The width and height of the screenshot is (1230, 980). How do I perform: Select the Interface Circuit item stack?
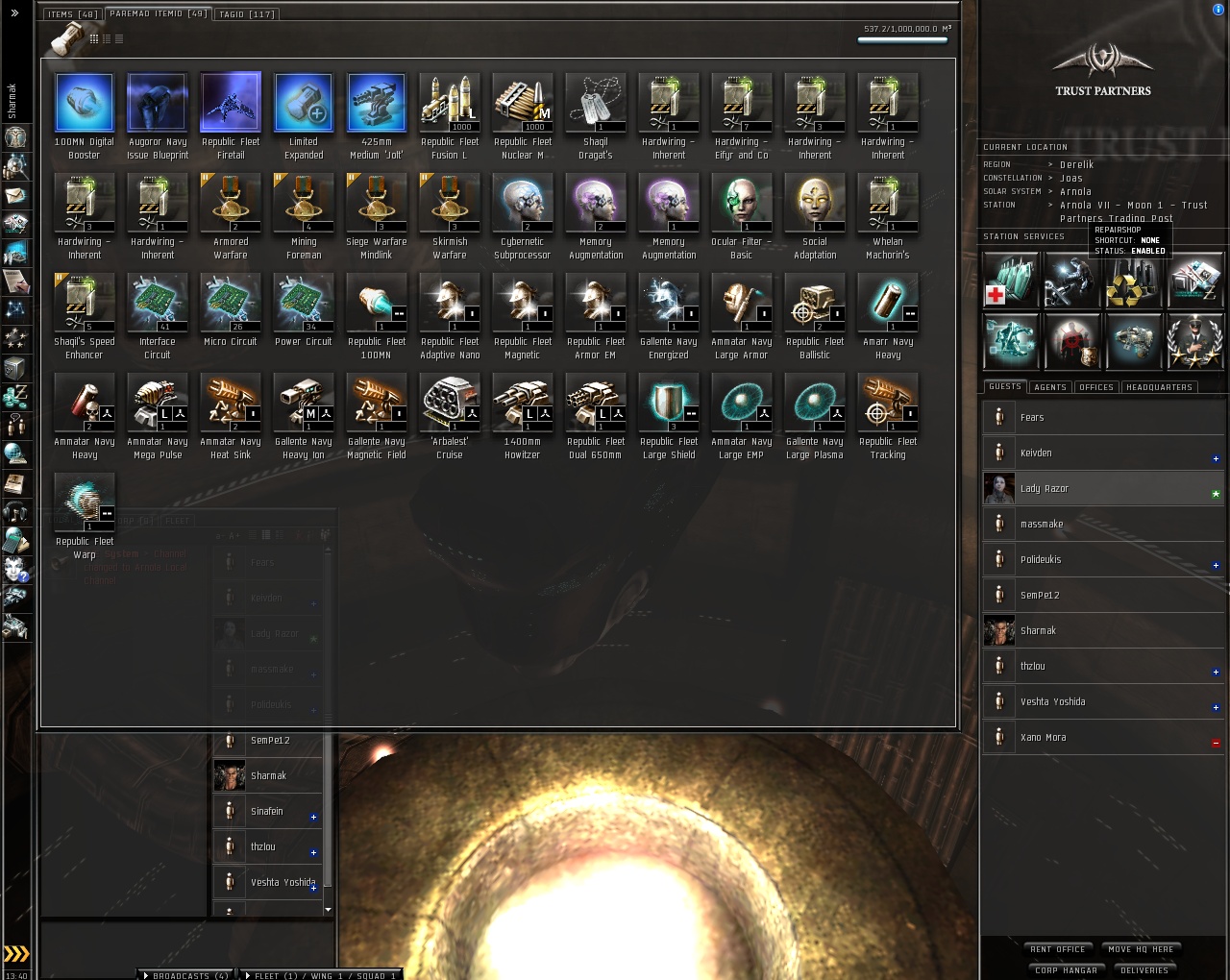click(158, 316)
